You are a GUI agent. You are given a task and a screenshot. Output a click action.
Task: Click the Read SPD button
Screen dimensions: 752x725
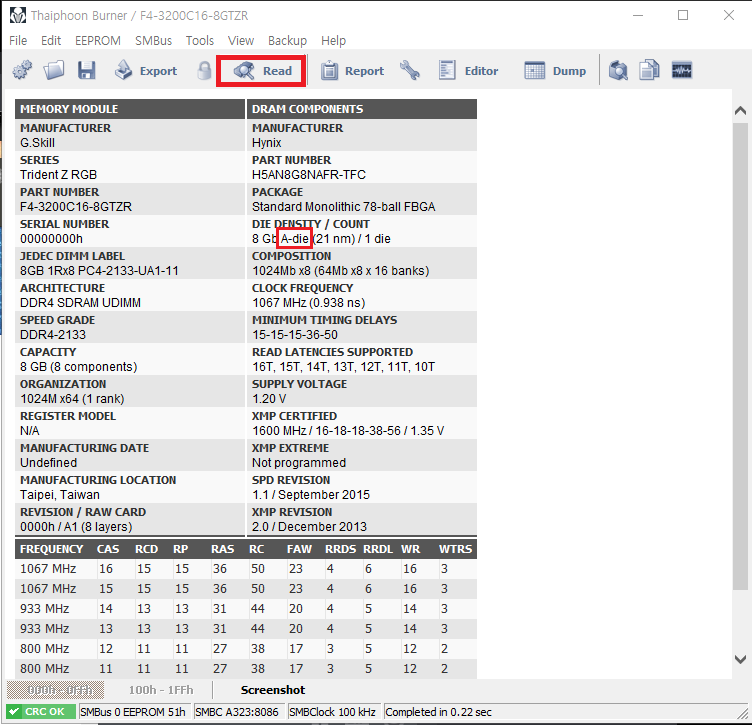[x=262, y=71]
